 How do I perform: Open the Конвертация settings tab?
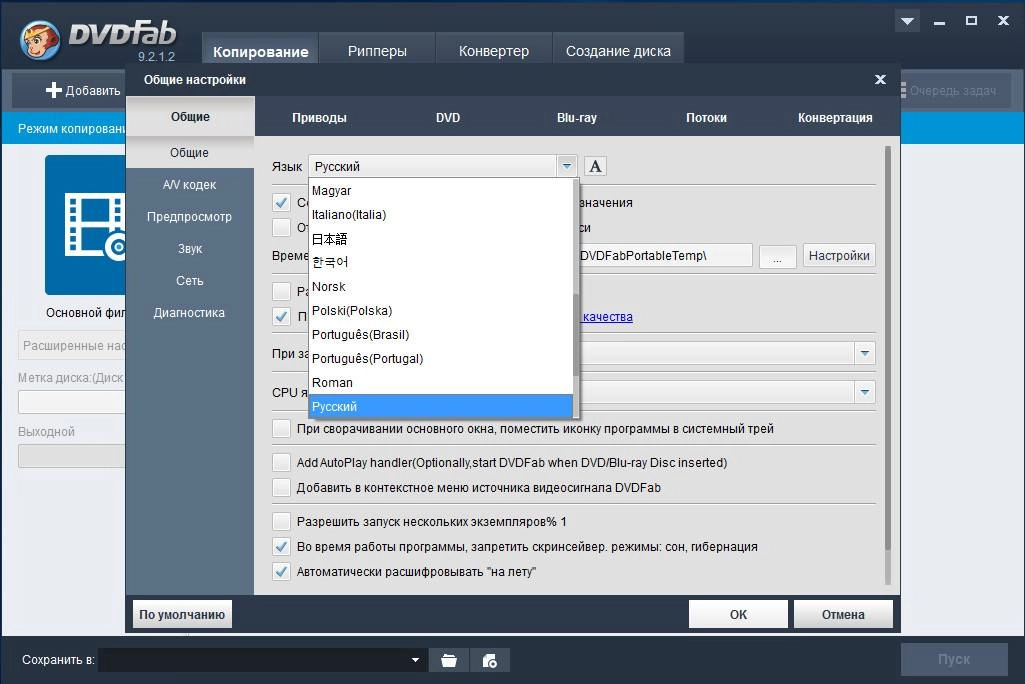pyautogui.click(x=835, y=118)
